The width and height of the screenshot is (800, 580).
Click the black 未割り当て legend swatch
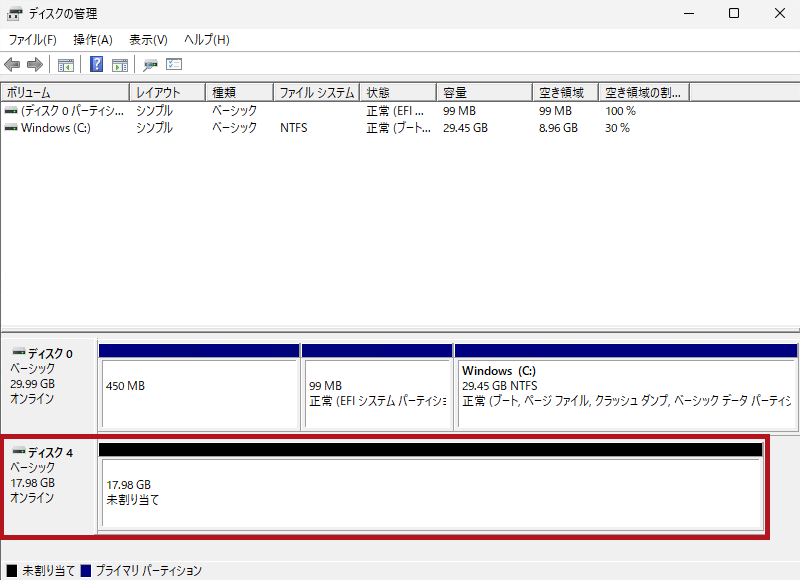[x=11, y=571]
